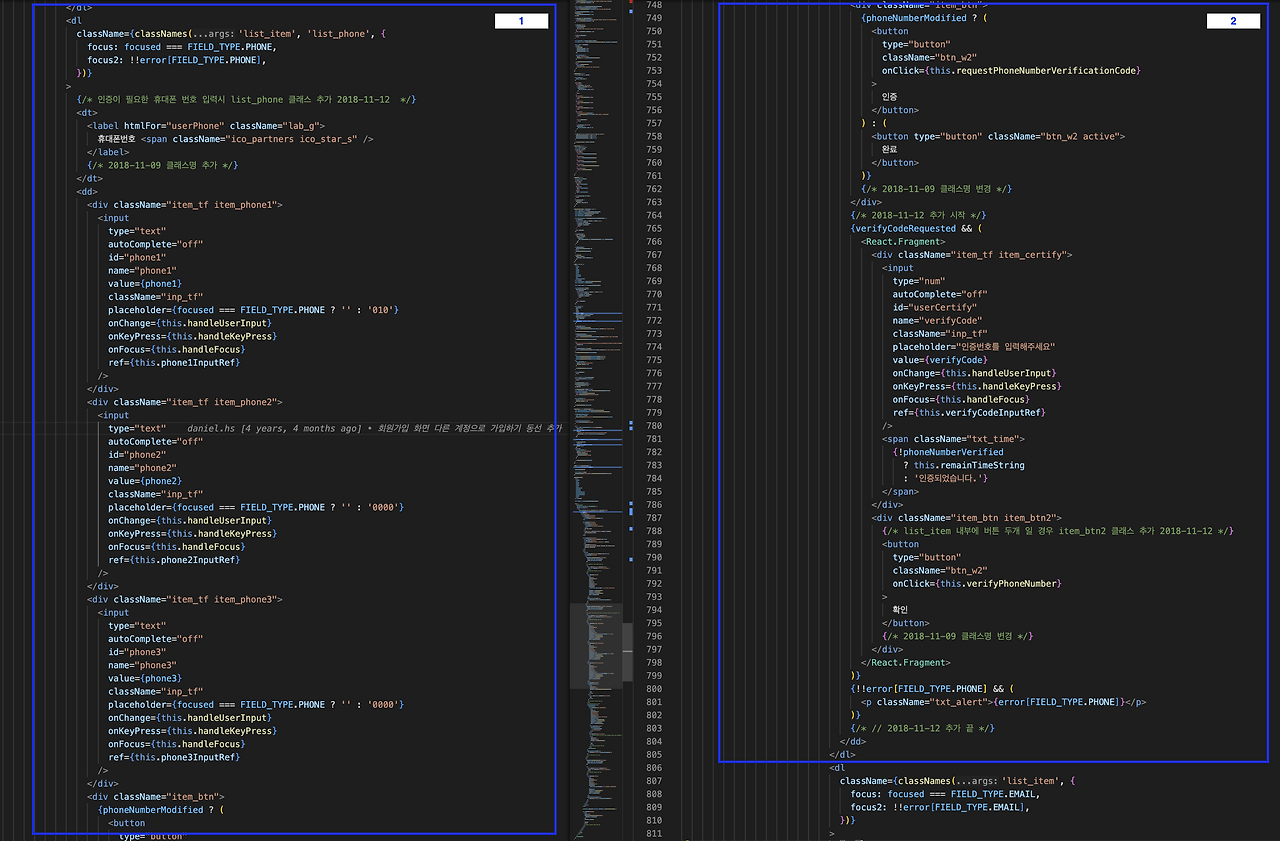The image size is (1280, 841).
Task: Select line number 792 in the gutter
Action: coord(654,583)
